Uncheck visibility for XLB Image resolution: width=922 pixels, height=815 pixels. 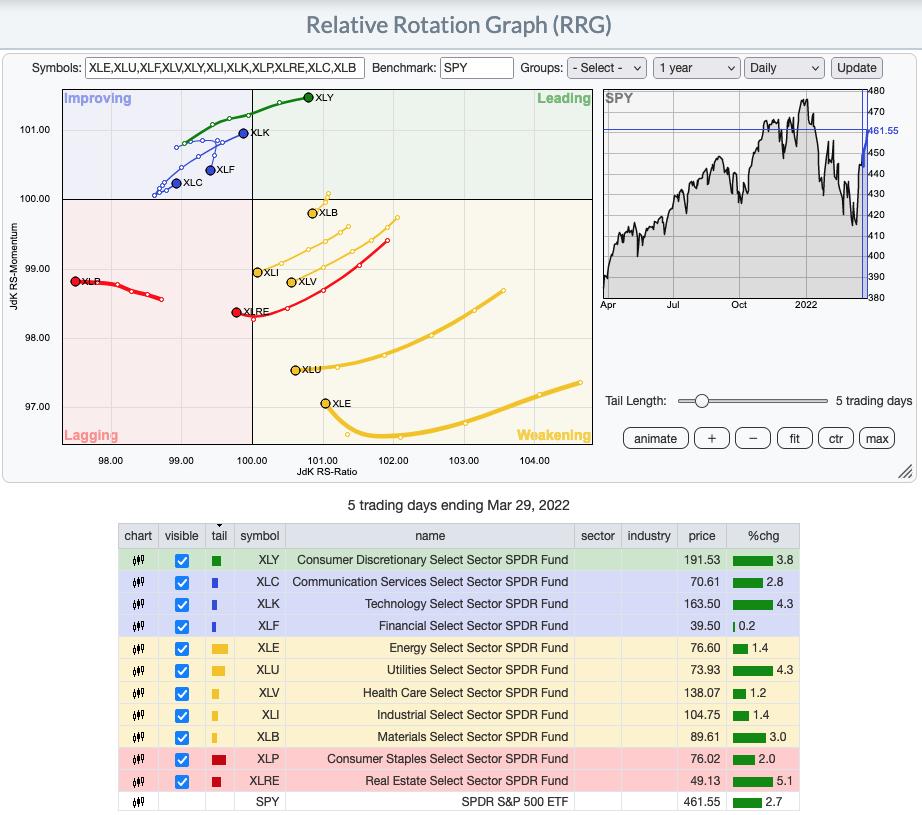click(x=182, y=737)
